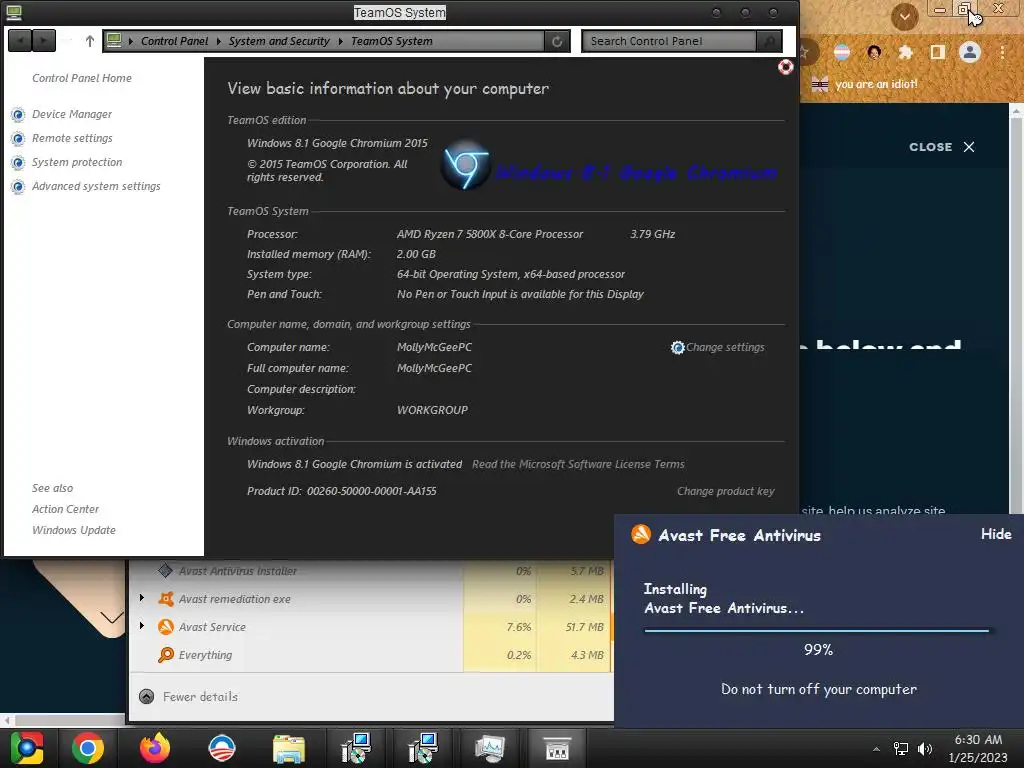Open the Chrome profile avatar
The height and width of the screenshot is (768, 1024).
(x=970, y=52)
